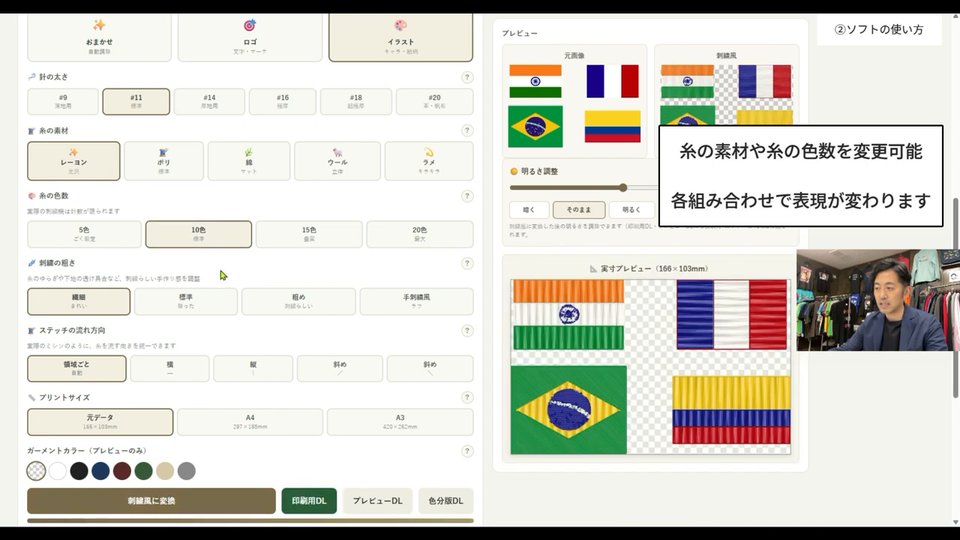Select needle size #20
This screenshot has width=960, height=540.
(x=435, y=102)
